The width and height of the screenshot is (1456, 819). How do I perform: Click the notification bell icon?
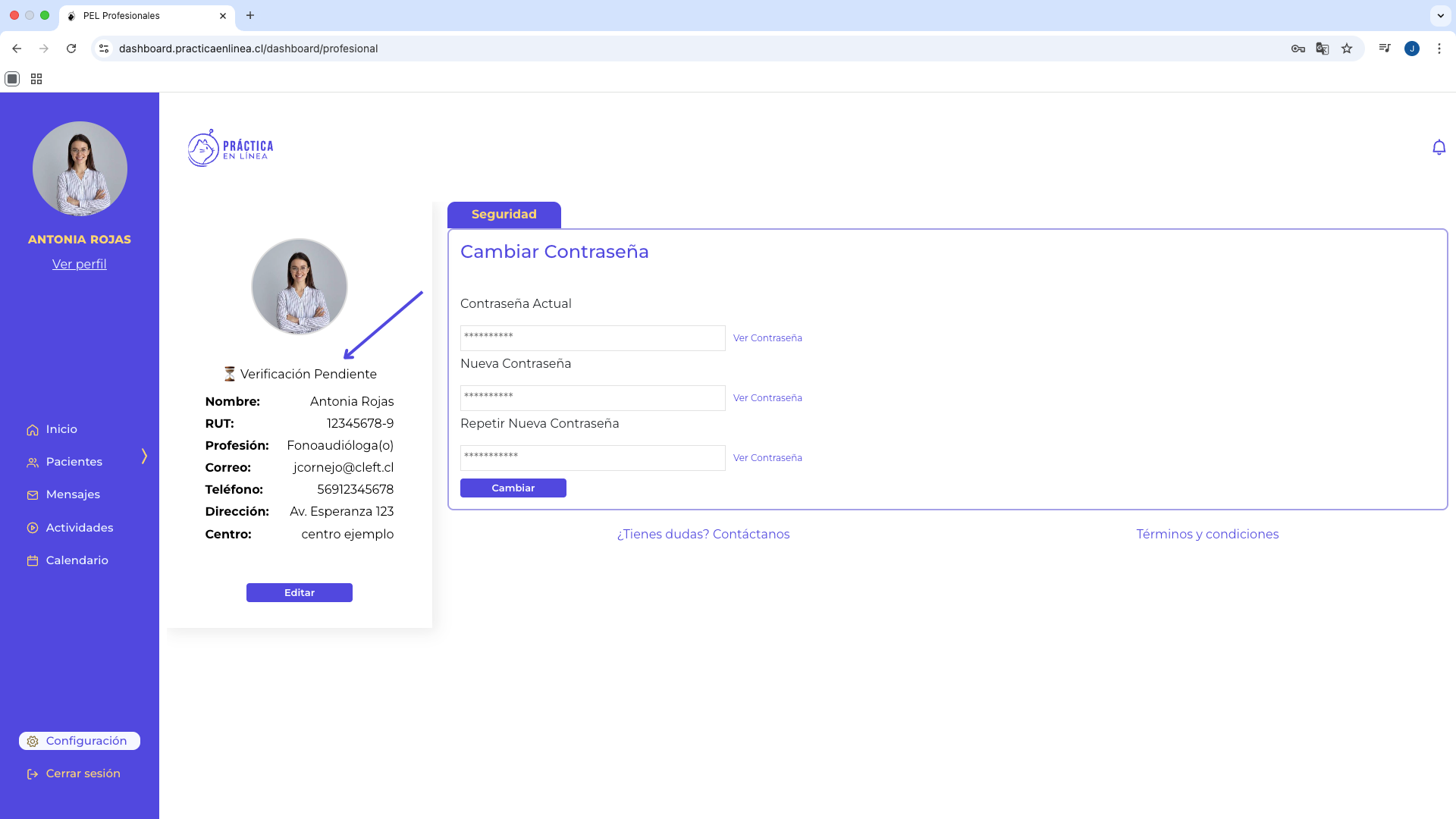(x=1439, y=147)
